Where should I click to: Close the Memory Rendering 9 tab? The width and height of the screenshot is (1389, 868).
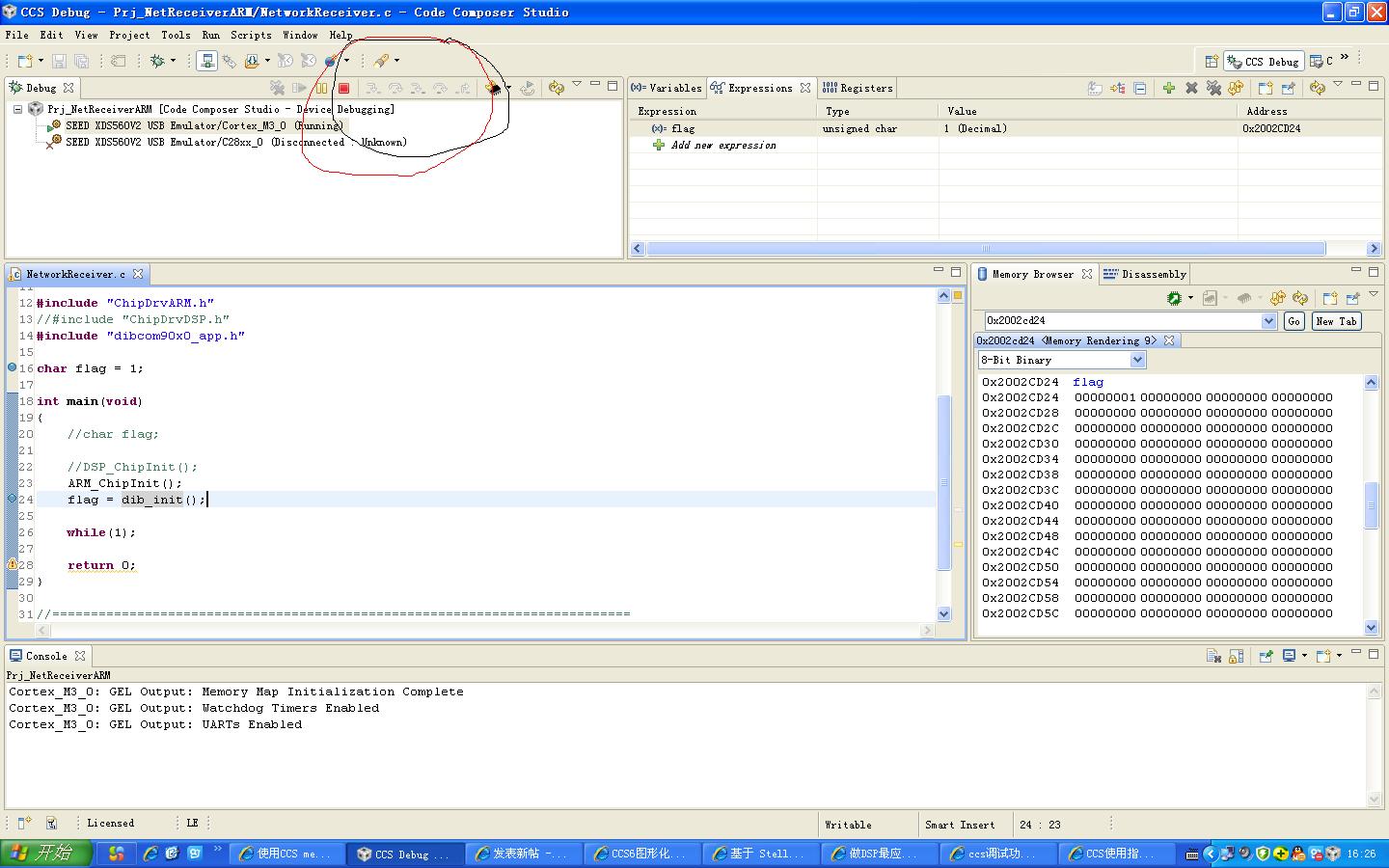coord(1169,340)
